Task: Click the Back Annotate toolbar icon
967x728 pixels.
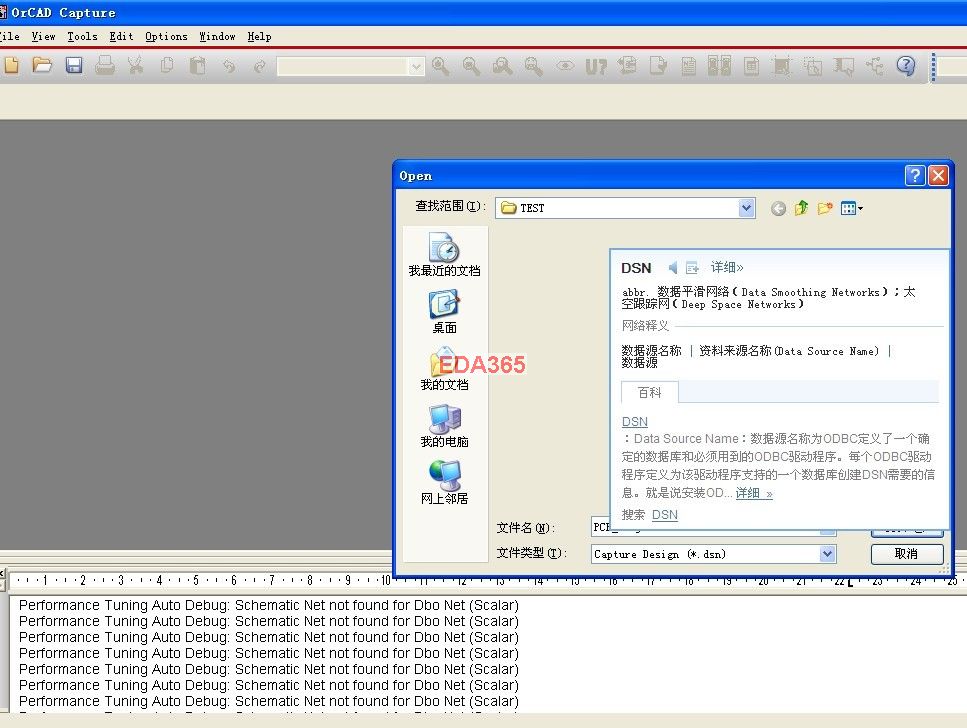Action: click(627, 65)
